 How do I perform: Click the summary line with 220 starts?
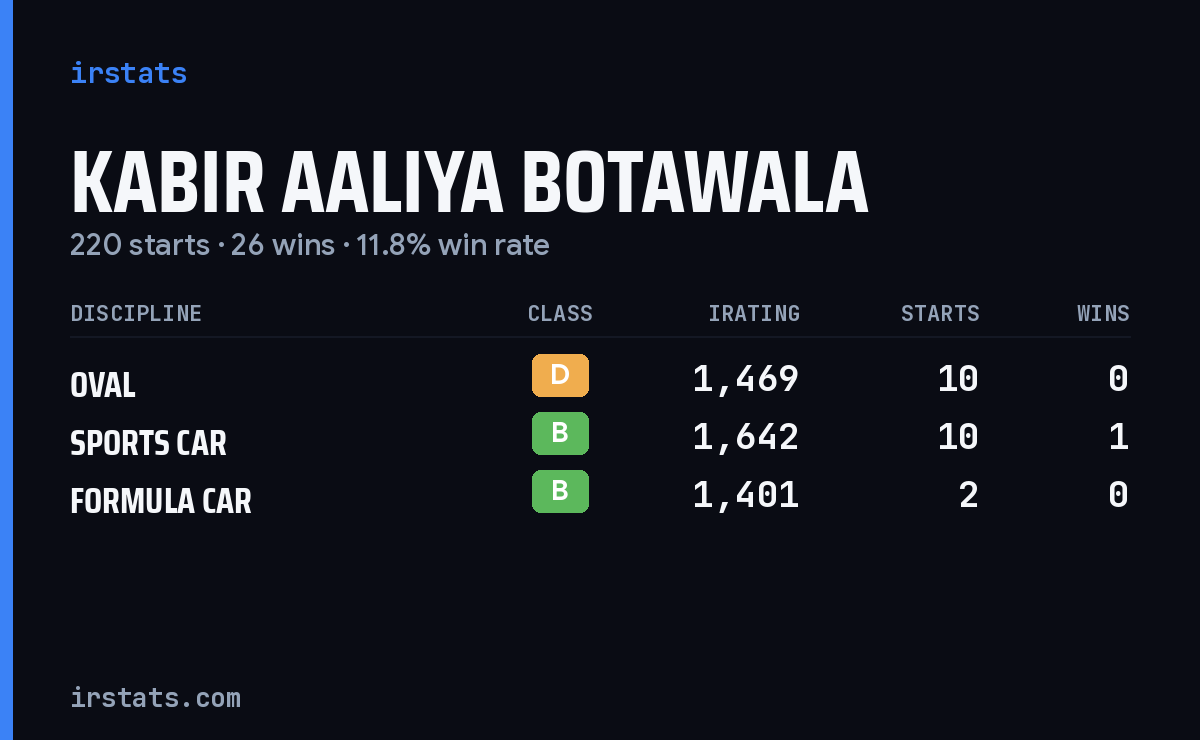pyautogui.click(x=309, y=245)
